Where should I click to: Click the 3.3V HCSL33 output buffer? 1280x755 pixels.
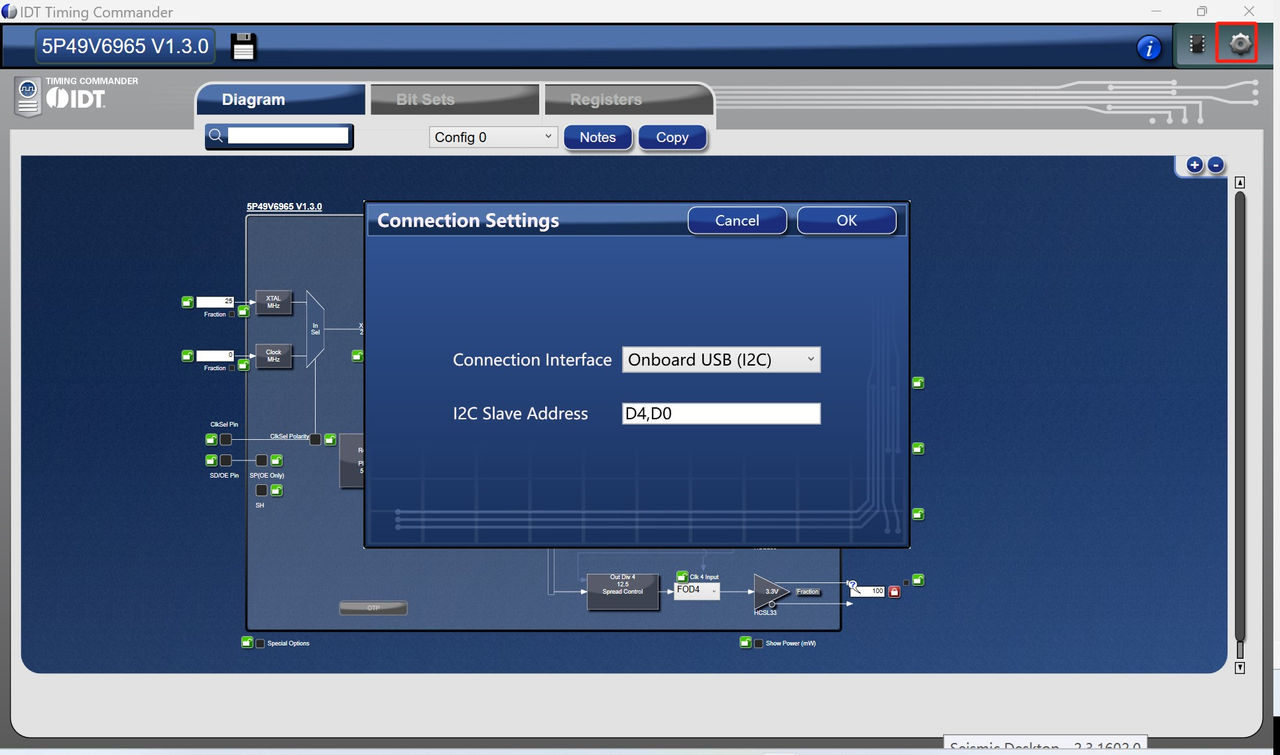(x=770, y=591)
